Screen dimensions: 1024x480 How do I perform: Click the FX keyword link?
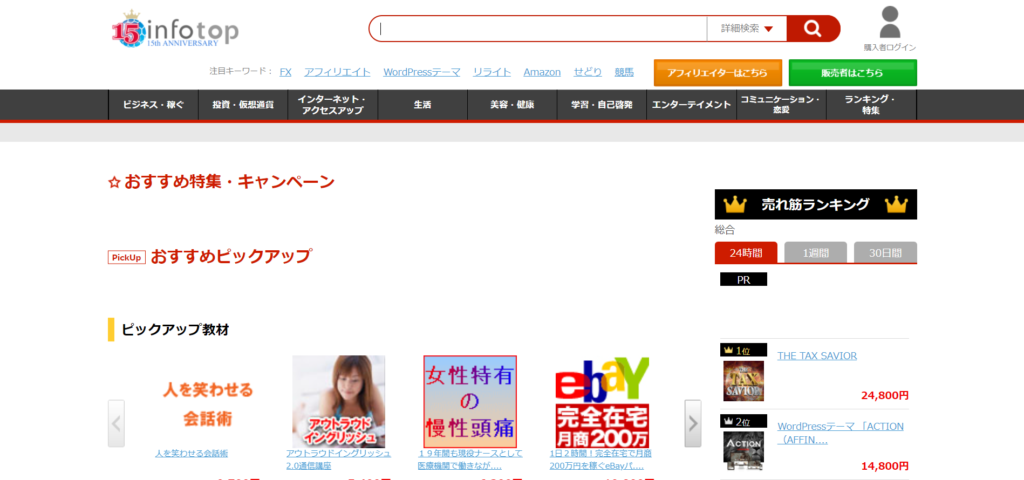(x=285, y=72)
